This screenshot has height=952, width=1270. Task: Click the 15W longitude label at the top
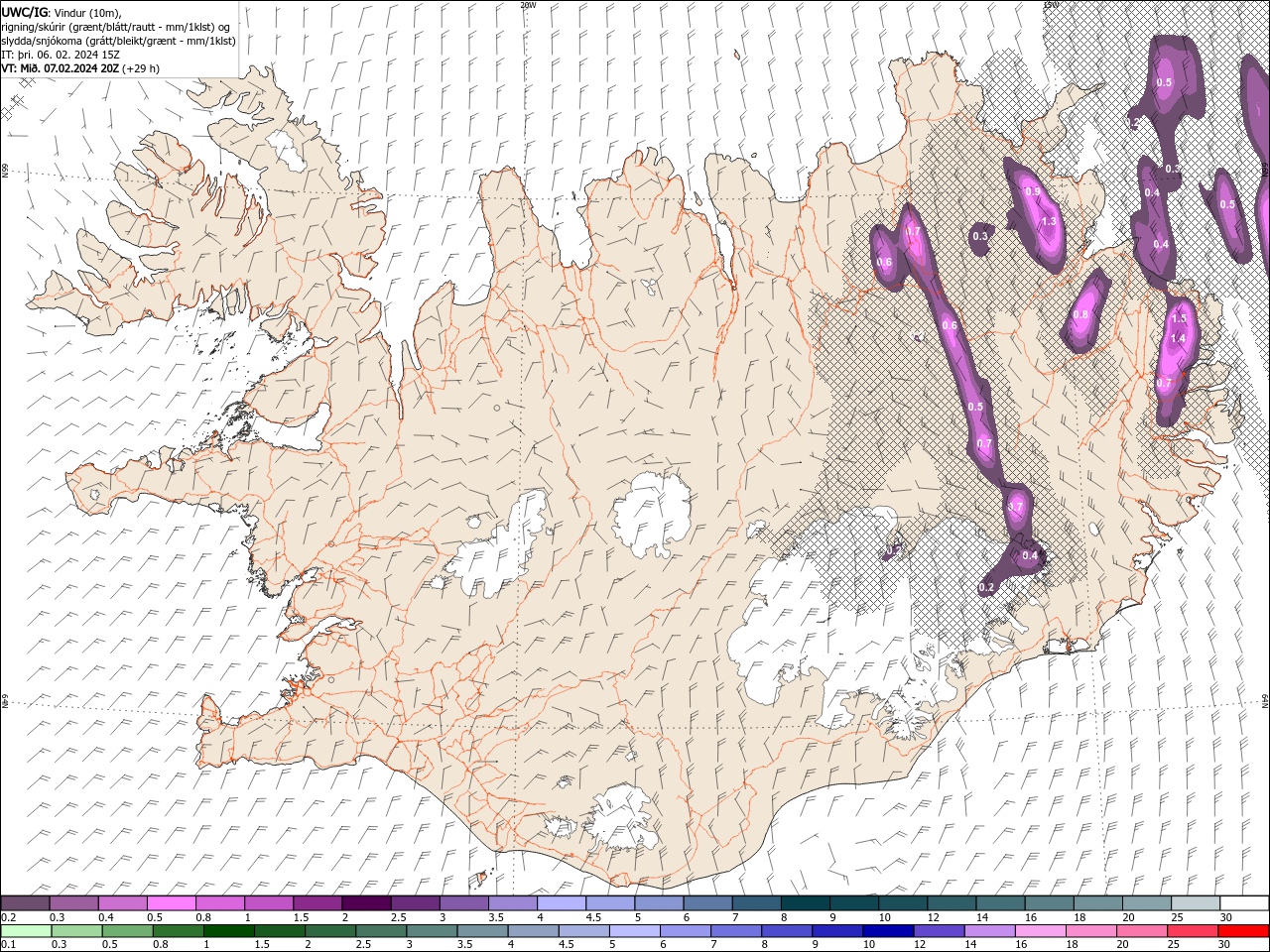[x=1051, y=5]
